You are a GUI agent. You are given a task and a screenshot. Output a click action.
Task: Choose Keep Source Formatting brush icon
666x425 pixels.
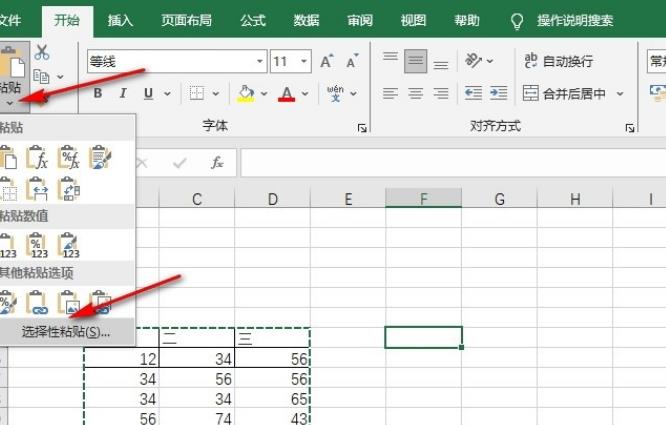pos(100,158)
